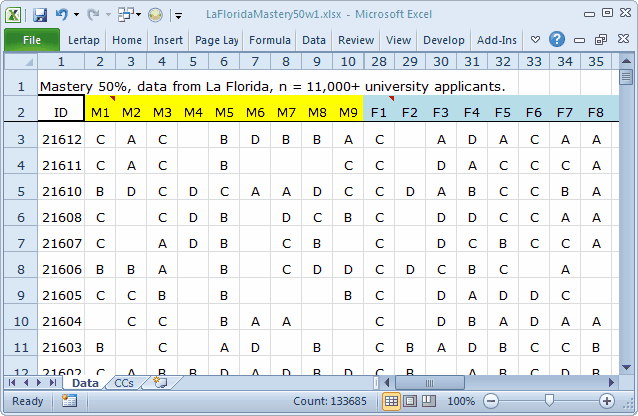638x416 pixels.
Task: Click the Insert Worksheet tab icon
Action: pyautogui.click(x=160, y=383)
